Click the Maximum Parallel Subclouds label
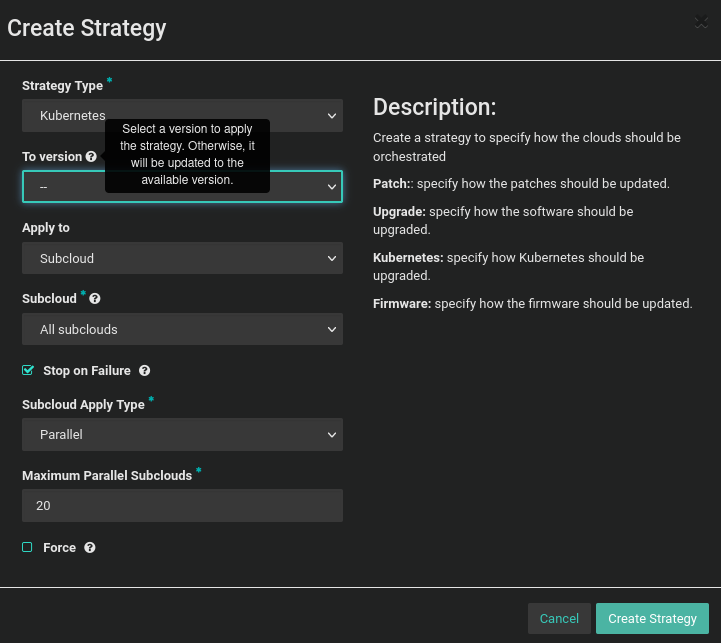This screenshot has height=643, width=721. coord(107,476)
